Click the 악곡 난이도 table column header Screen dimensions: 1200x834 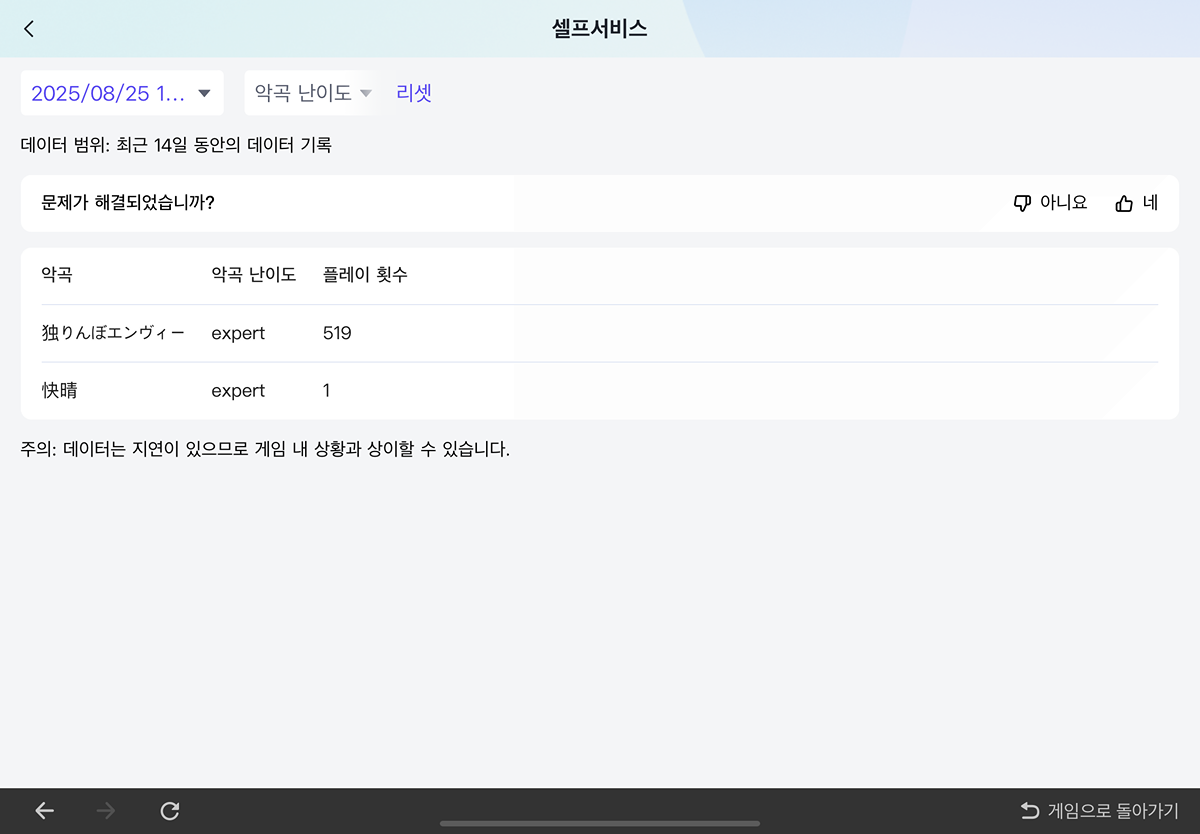click(254, 275)
